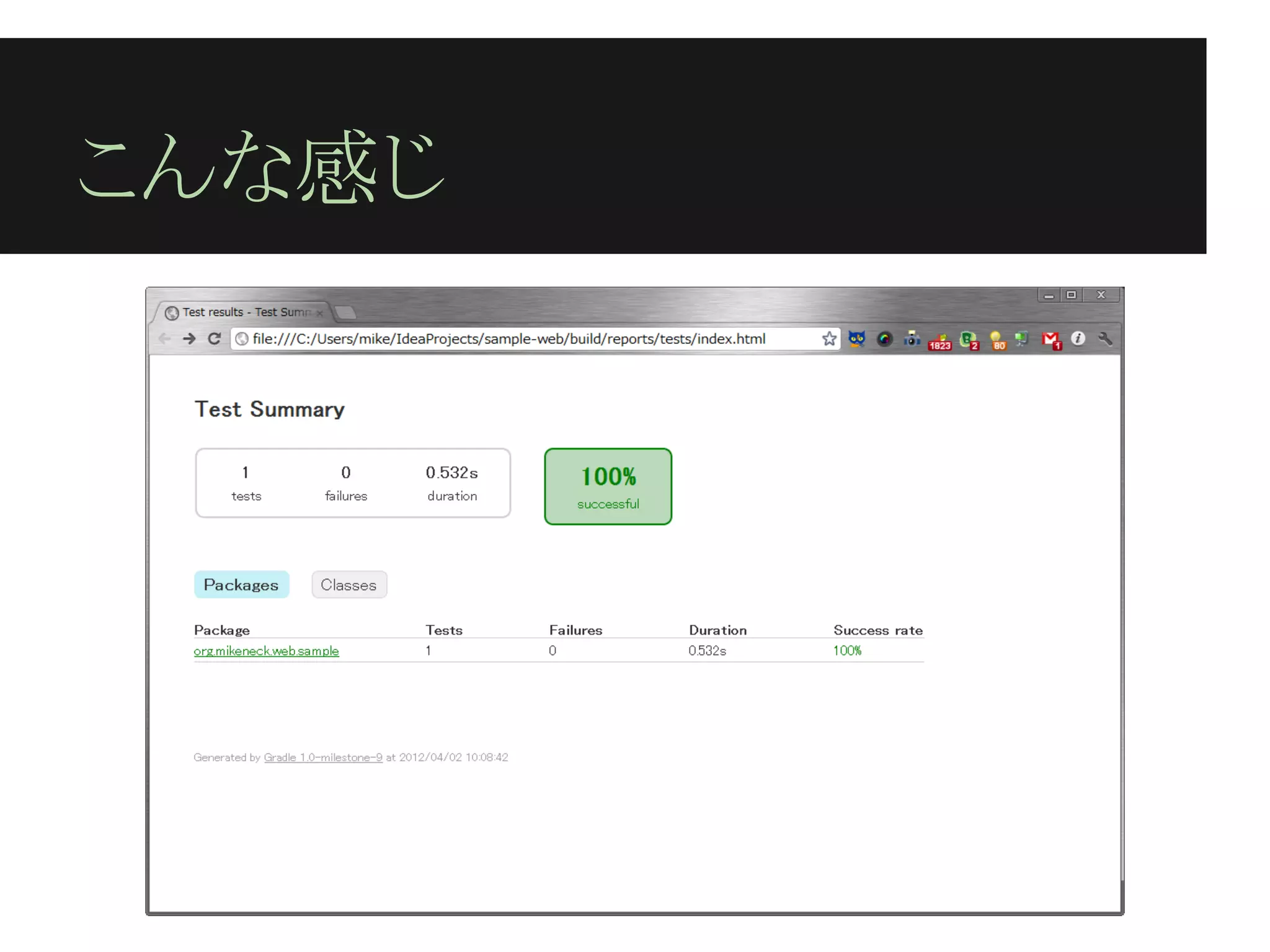This screenshot has width=1270, height=952.
Task: Open the org.mikeneck.web.sample package link
Action: pyautogui.click(x=266, y=651)
